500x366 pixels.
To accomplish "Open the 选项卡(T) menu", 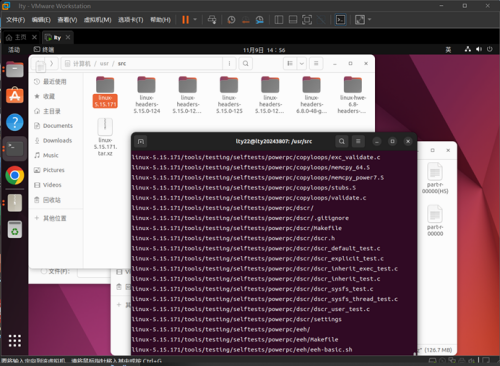I will 131,20.
